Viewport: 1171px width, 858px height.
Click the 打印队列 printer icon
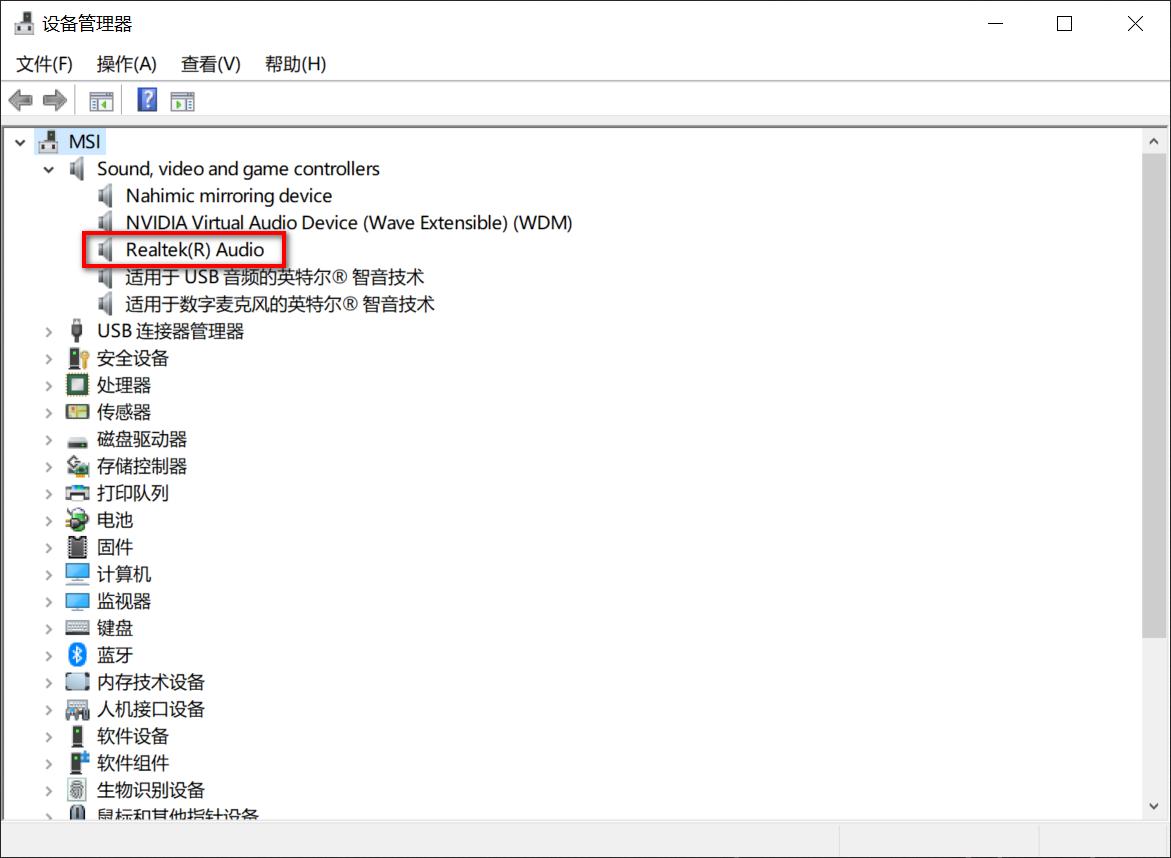76,493
